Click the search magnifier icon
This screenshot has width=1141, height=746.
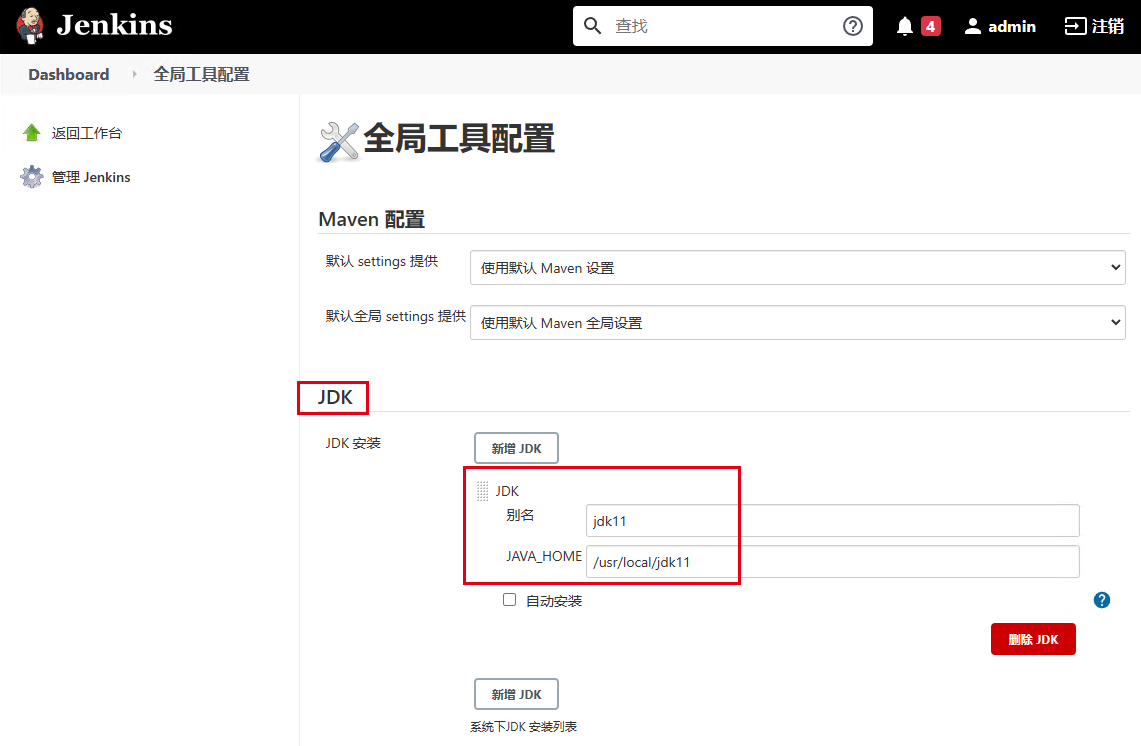click(592, 26)
